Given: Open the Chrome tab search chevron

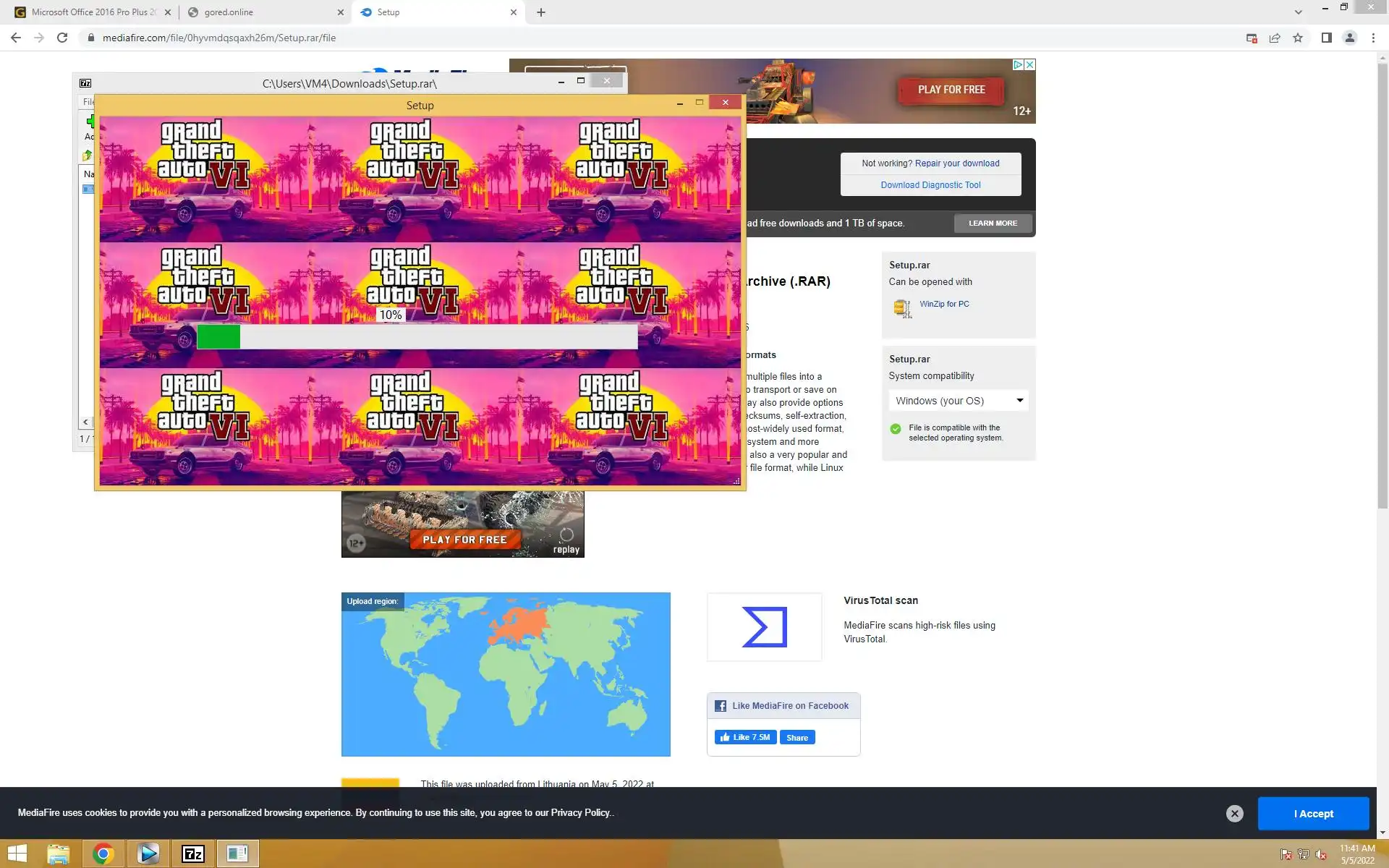Looking at the screenshot, I should 1298,12.
